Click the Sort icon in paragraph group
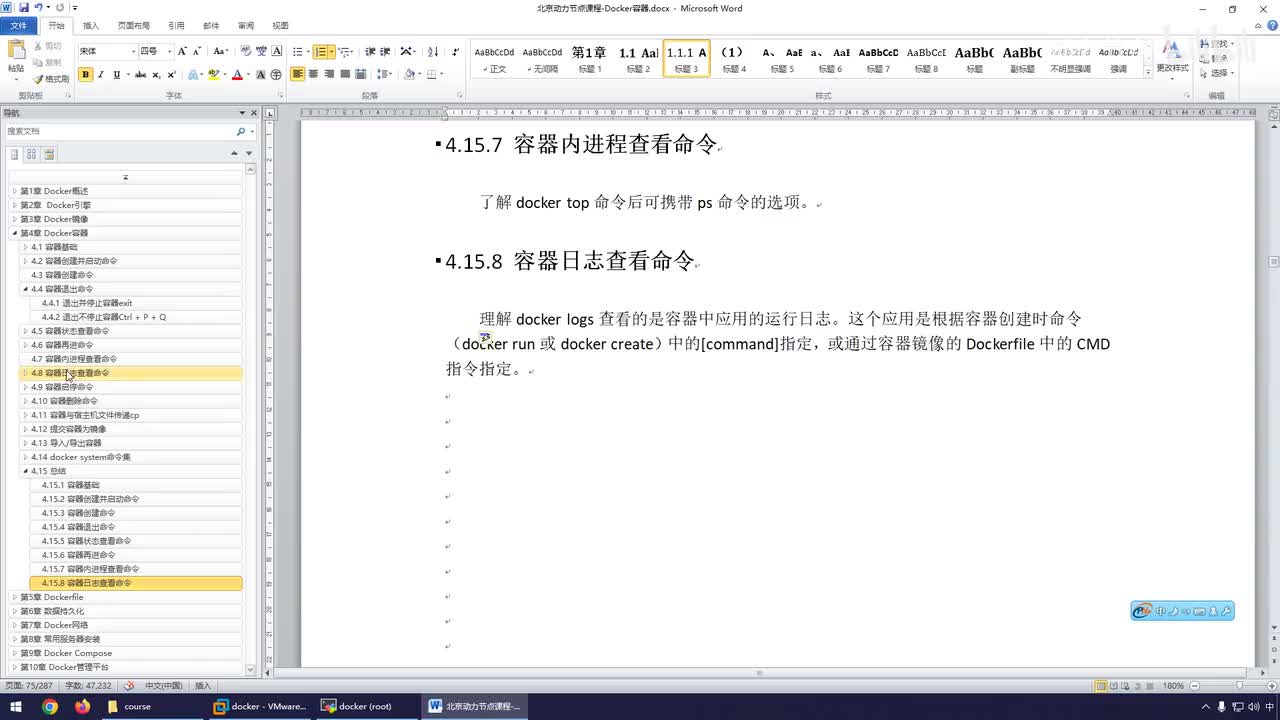The image size is (1280, 720). coord(433,52)
